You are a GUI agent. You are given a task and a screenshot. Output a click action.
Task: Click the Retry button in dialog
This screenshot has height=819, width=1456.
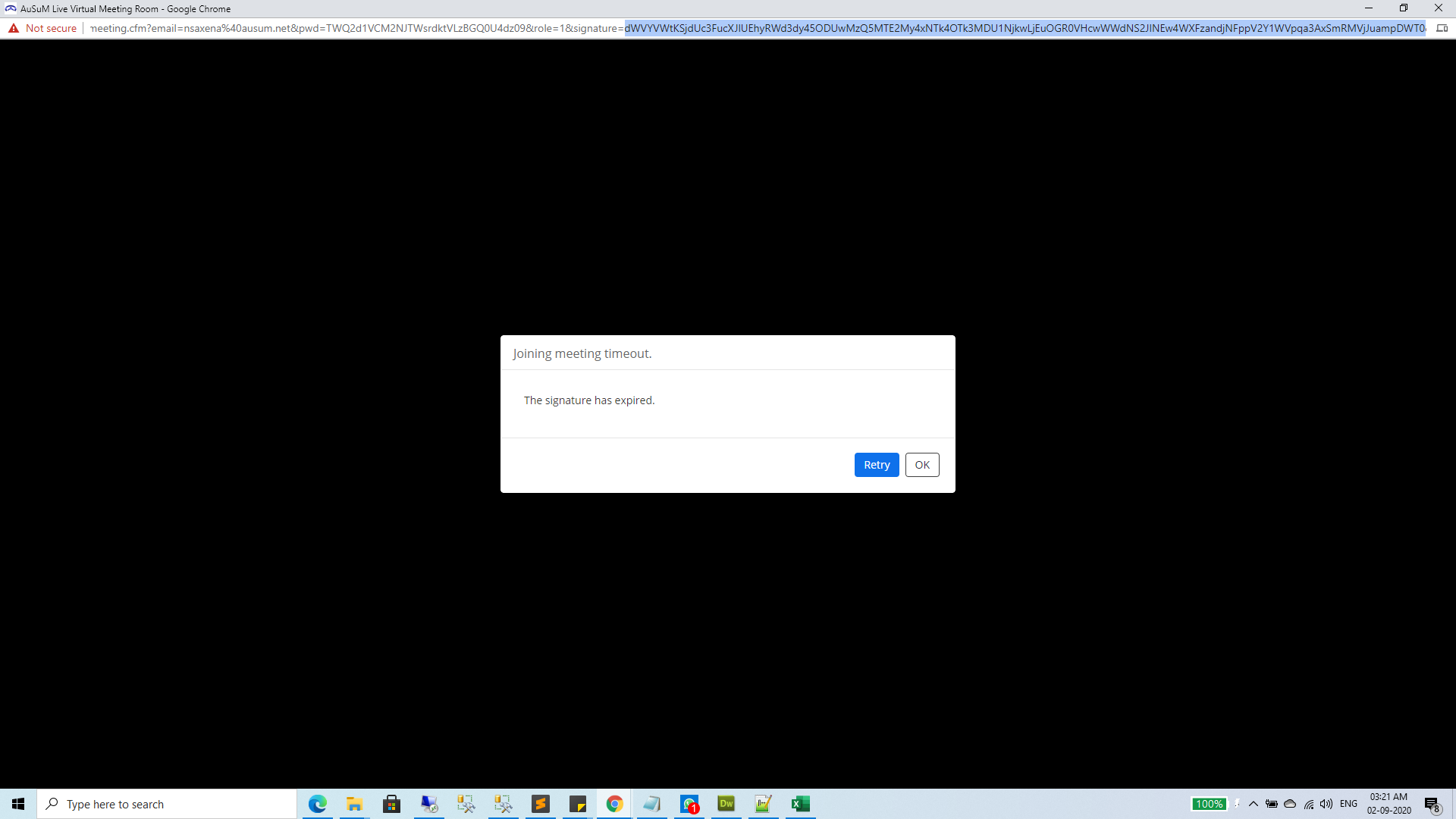[x=876, y=465]
